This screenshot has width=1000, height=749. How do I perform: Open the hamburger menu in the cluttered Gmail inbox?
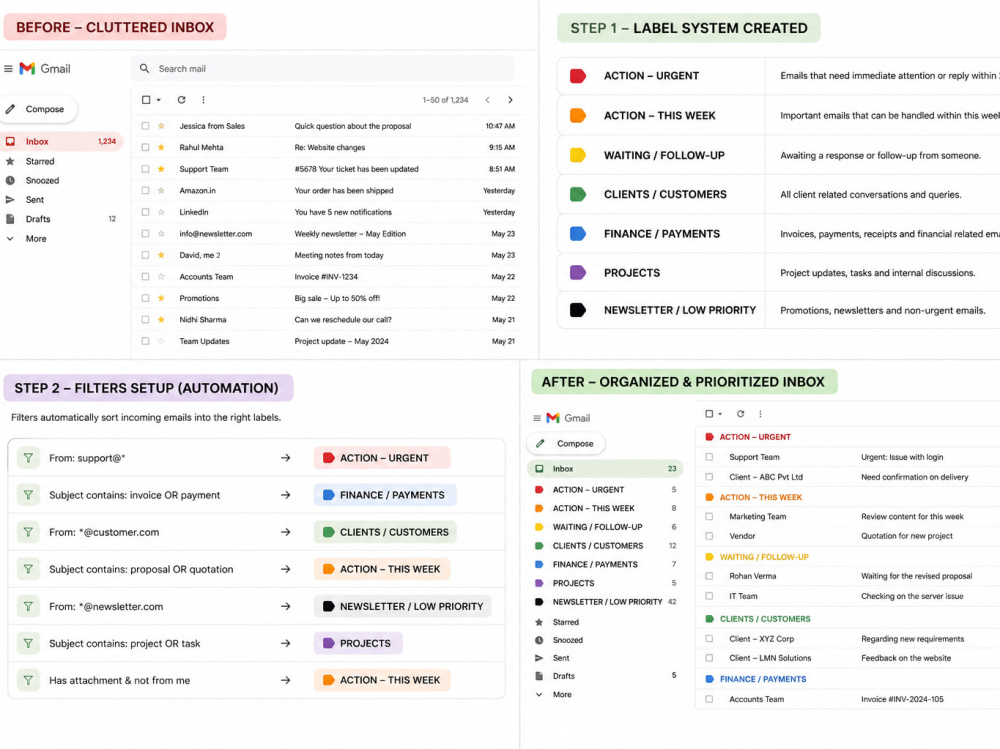coord(8,69)
